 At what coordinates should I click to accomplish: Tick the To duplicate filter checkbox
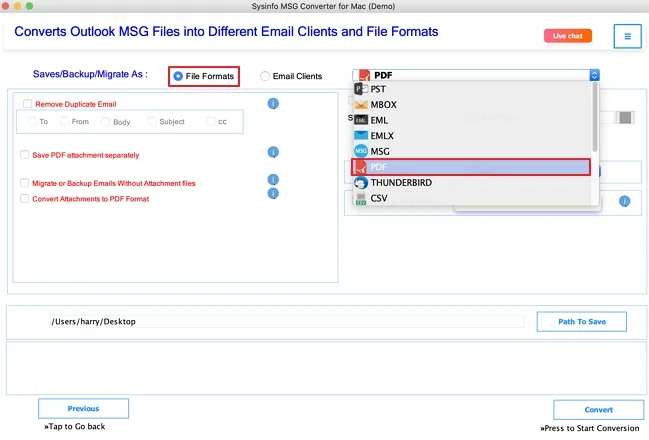31,121
